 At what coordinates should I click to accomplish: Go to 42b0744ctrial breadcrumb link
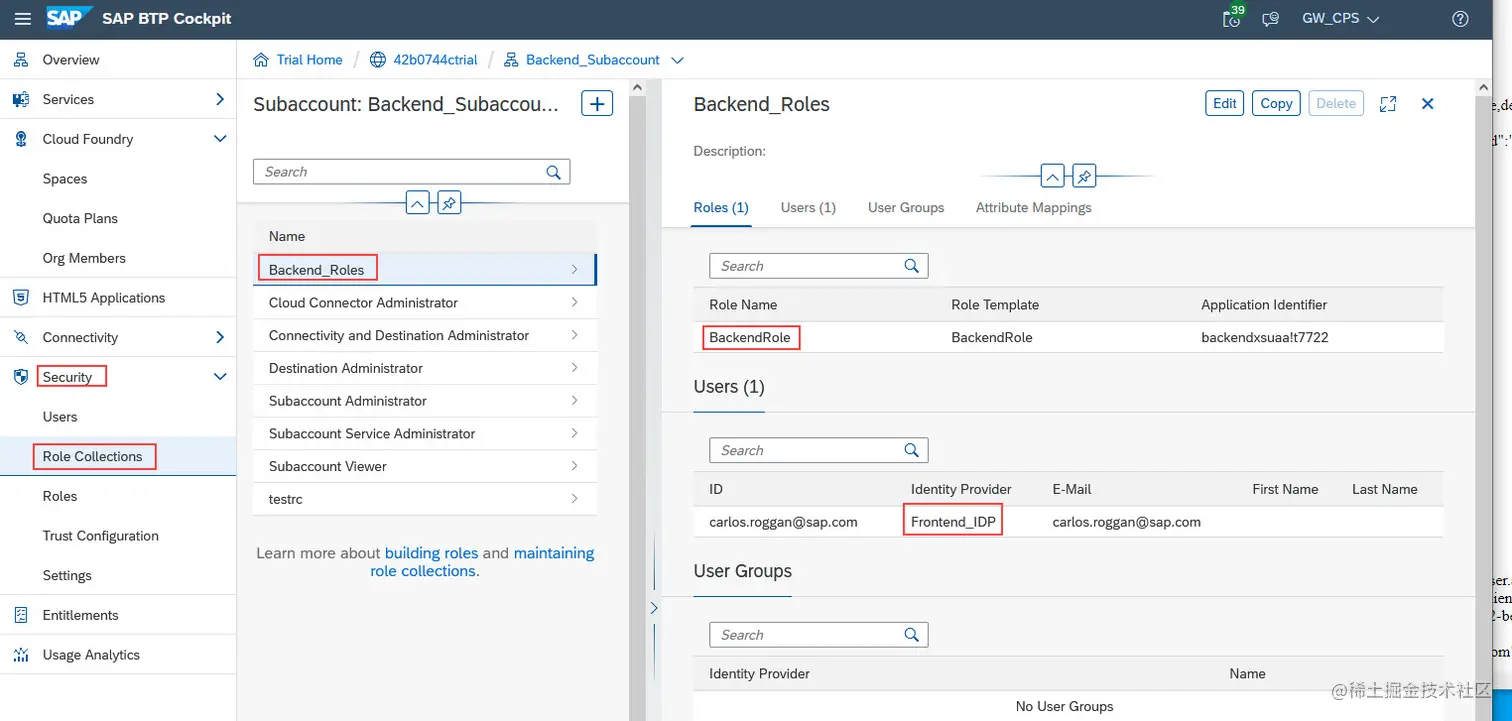click(434, 60)
